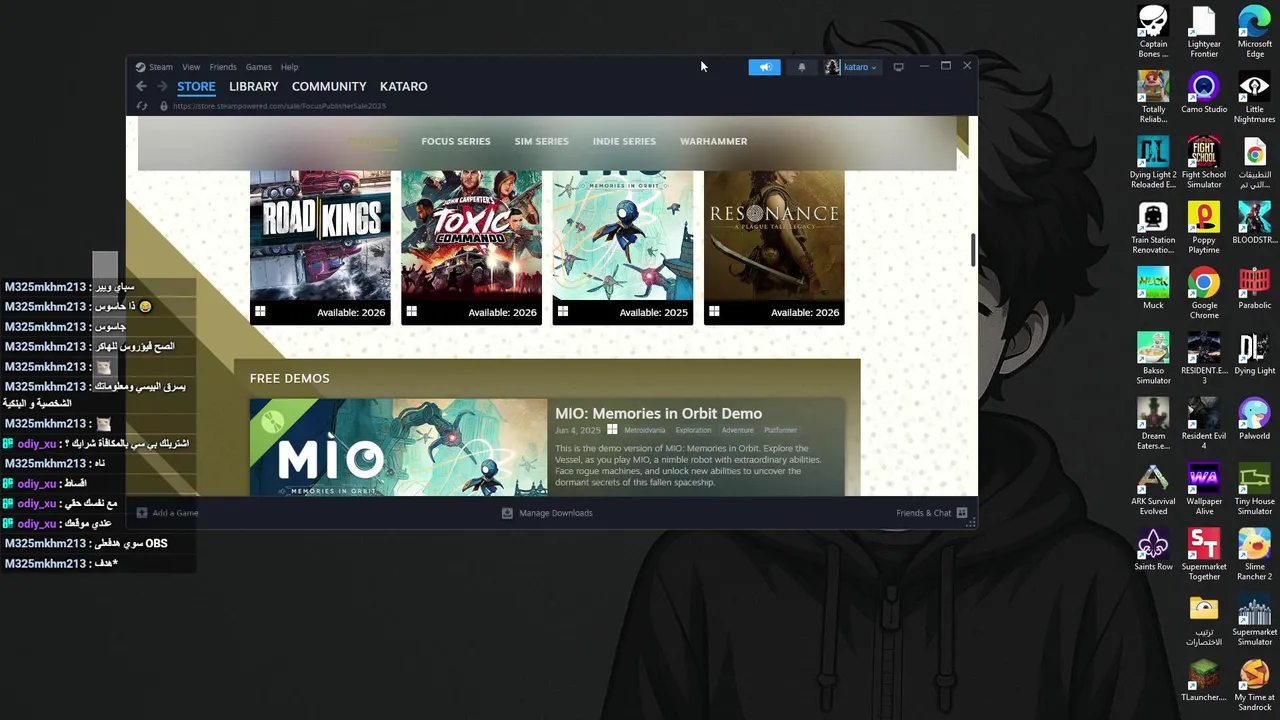The width and height of the screenshot is (1280, 720).
Task: Open Saints Row desktop shortcut
Action: coord(1153,550)
